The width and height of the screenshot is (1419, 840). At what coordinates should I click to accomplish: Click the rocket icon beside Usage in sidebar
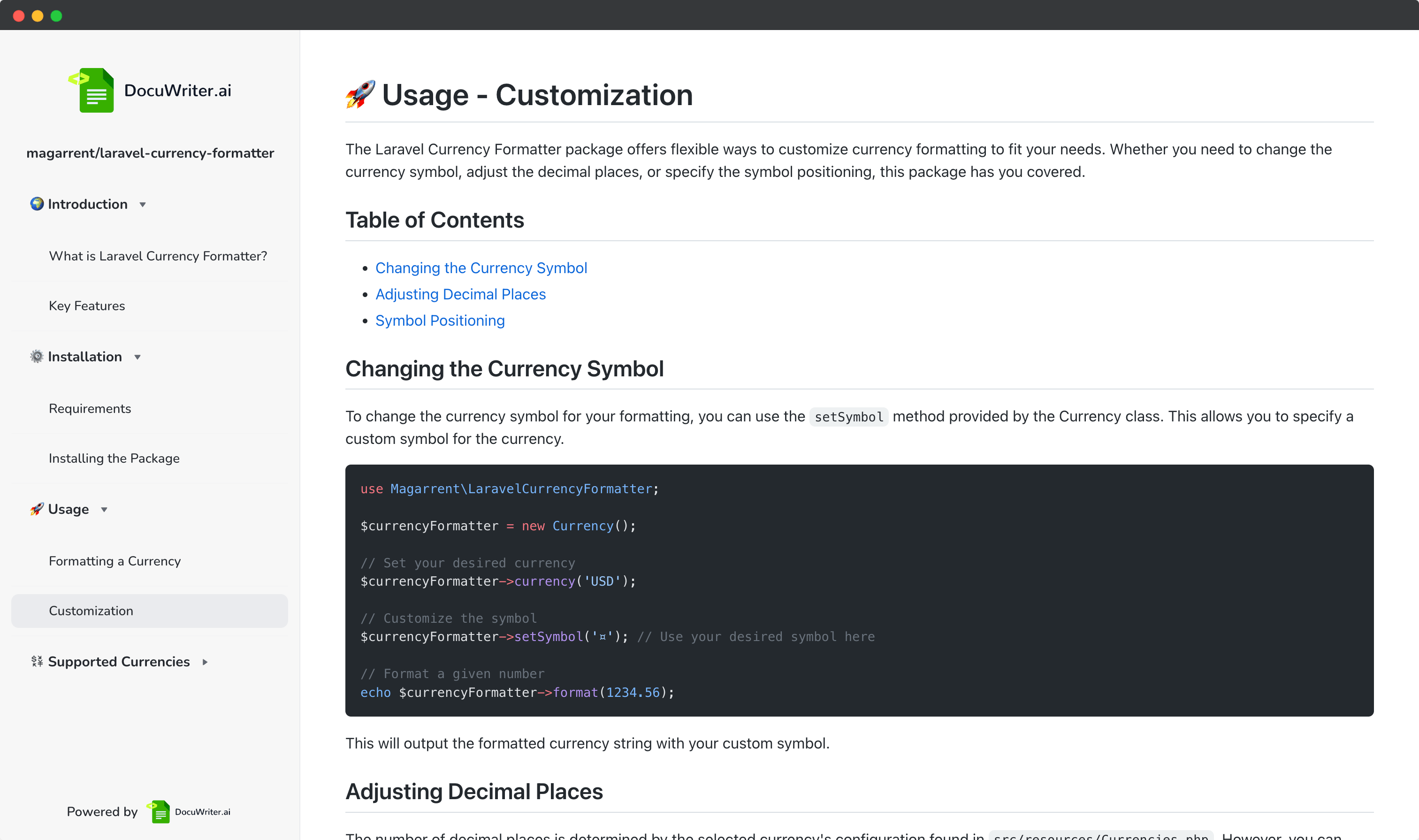pyautogui.click(x=37, y=509)
